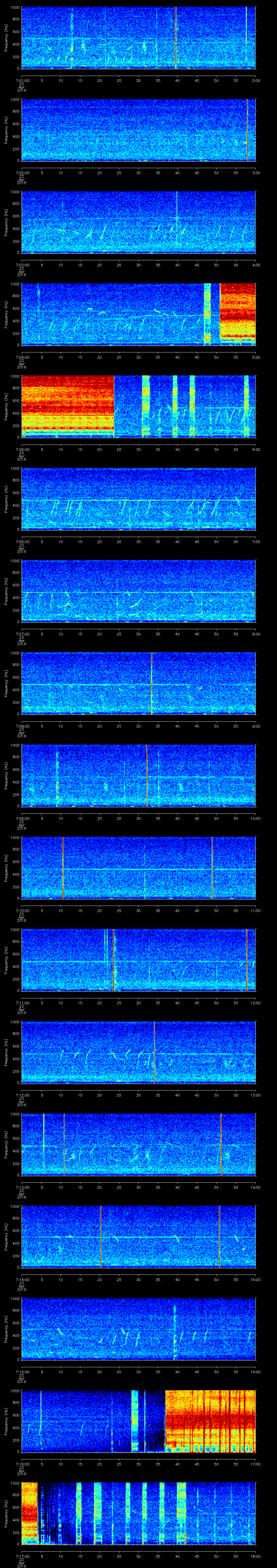This screenshot has width=277, height=1568.
Task: Click the '7:14:00' start time label
Action: click(22, 1279)
